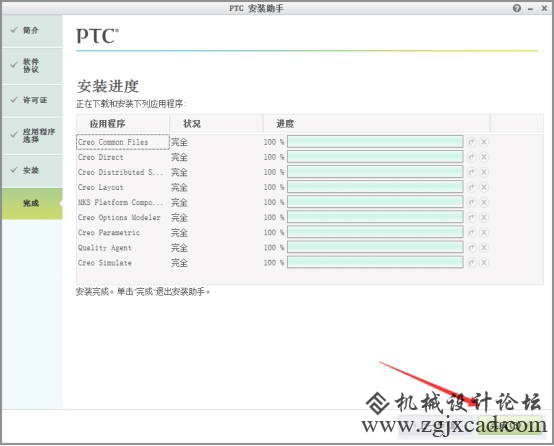Click the 安装进度 heading

tap(108, 86)
